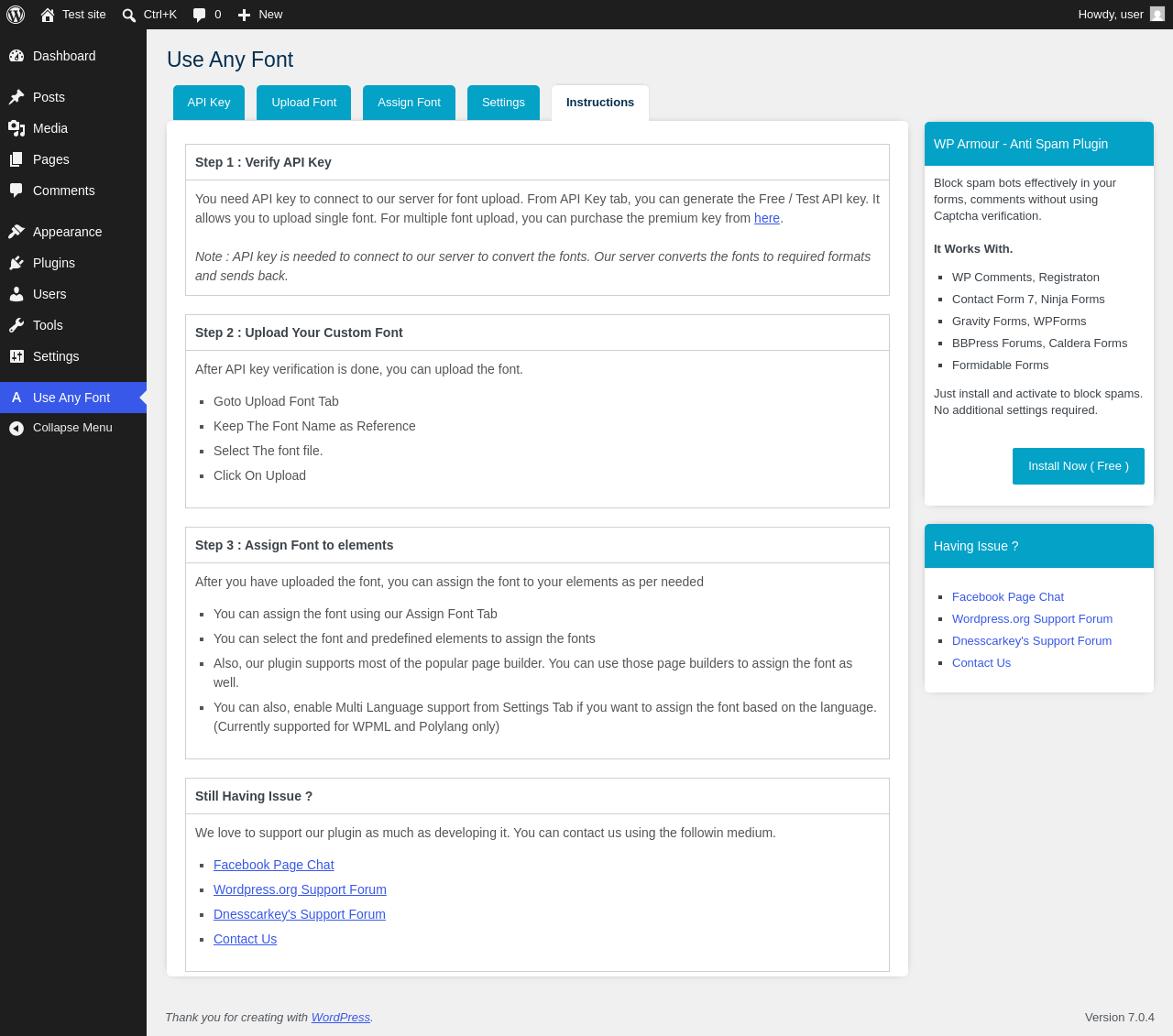The height and width of the screenshot is (1036, 1173).
Task: Click Contact Us link in main panel
Action: [245, 939]
